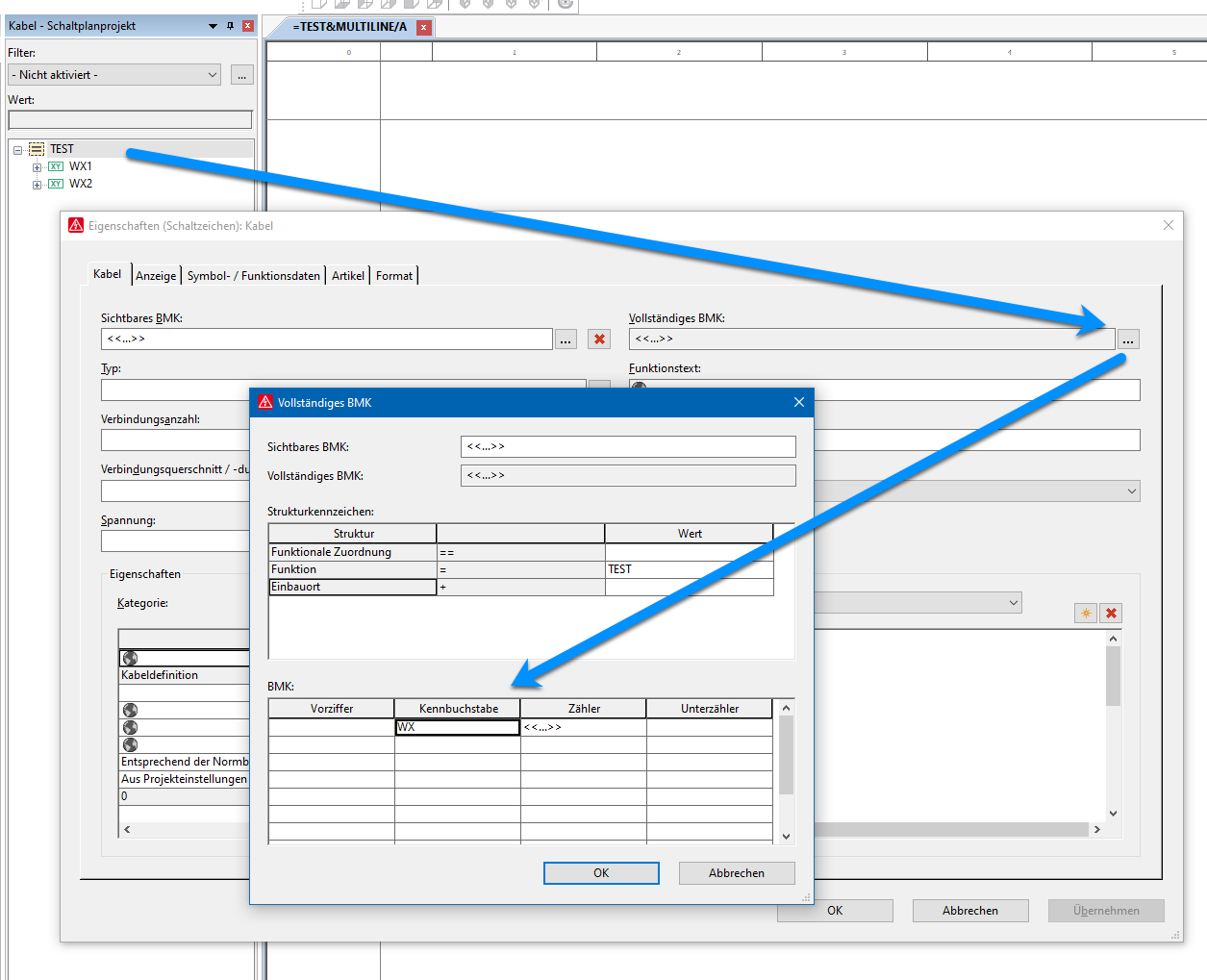The height and width of the screenshot is (980, 1207).
Task: Click the Kabeldefinition property cell
Action: pos(184,675)
